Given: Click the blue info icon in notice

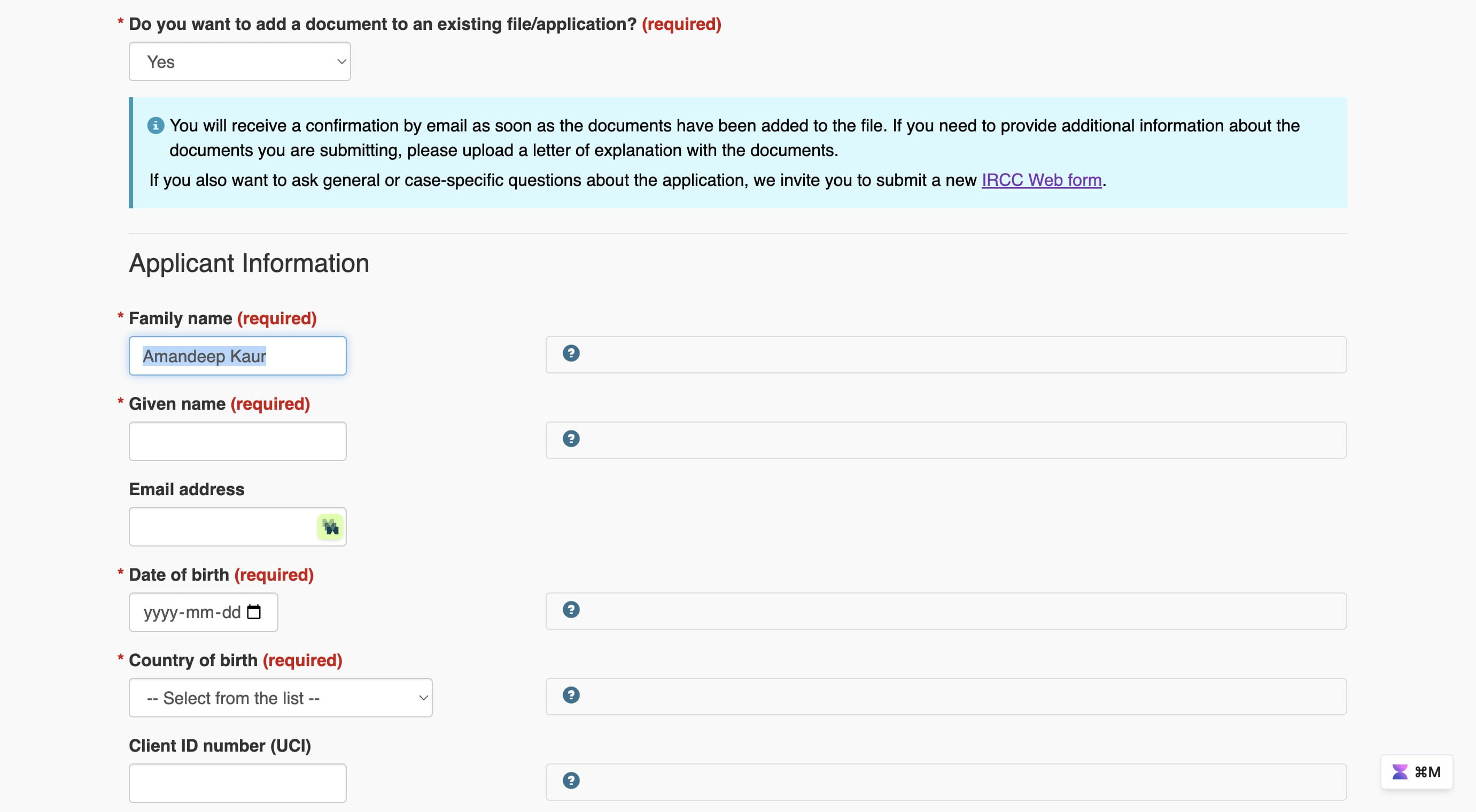Looking at the screenshot, I should 156,126.
